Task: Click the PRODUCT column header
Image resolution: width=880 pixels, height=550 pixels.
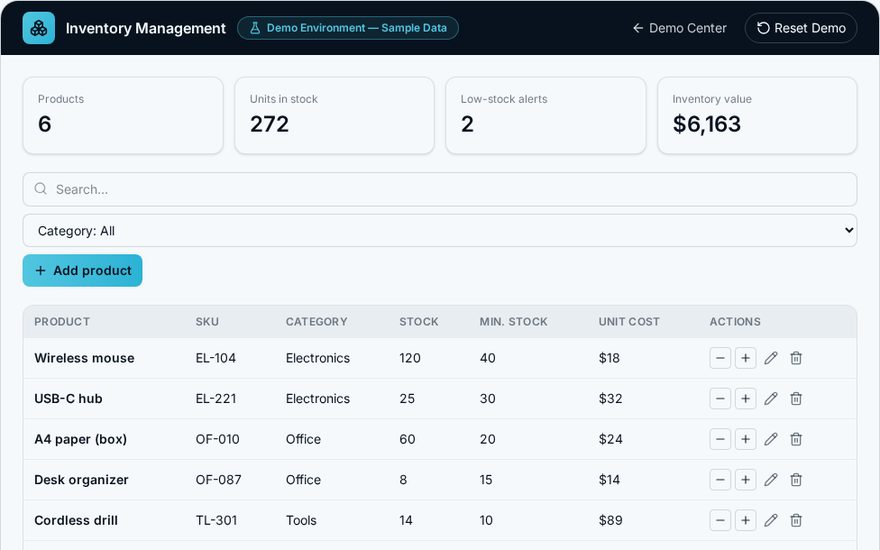Action: [x=62, y=322]
